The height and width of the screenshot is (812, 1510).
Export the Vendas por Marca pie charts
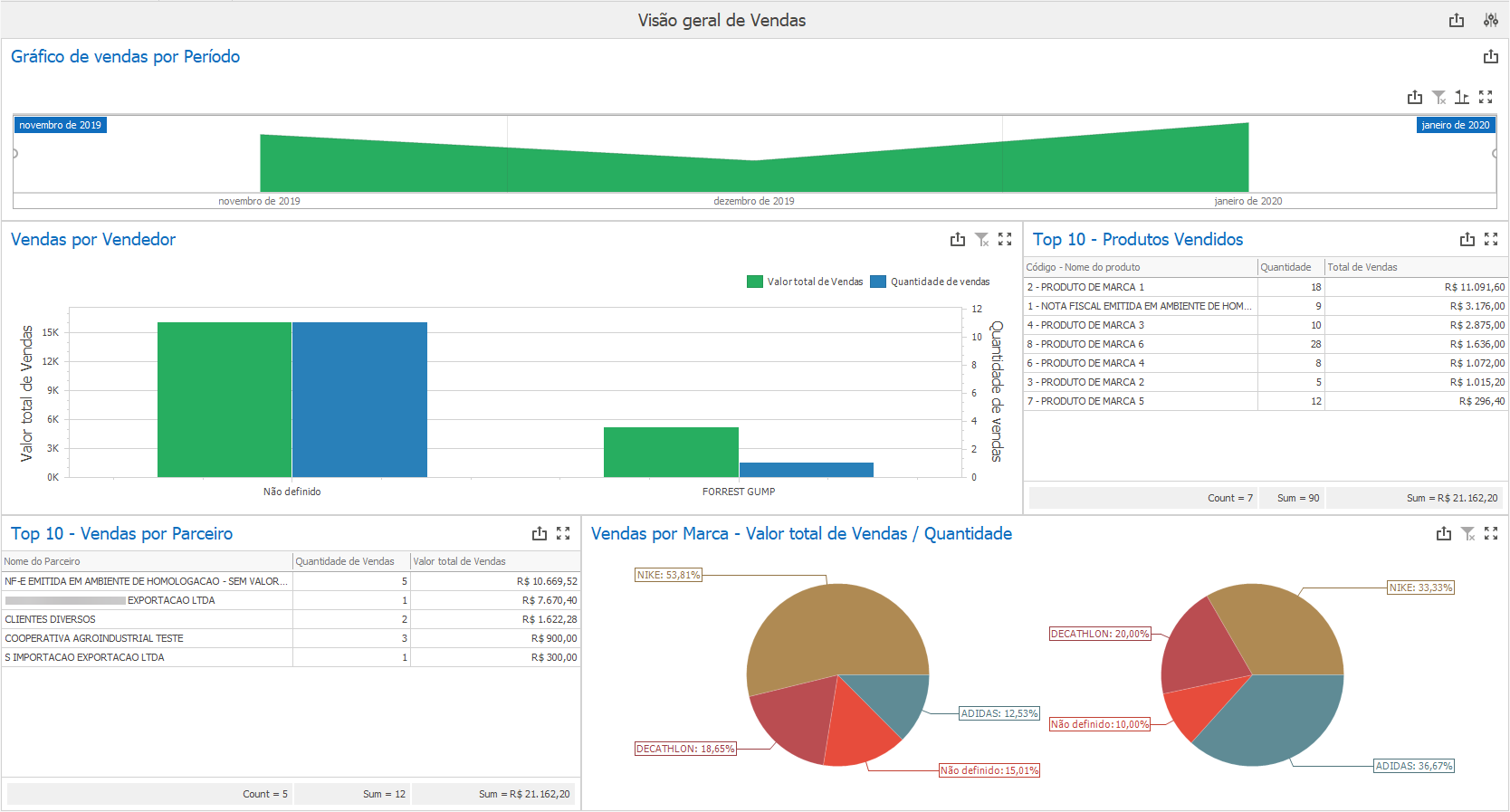point(1444,533)
